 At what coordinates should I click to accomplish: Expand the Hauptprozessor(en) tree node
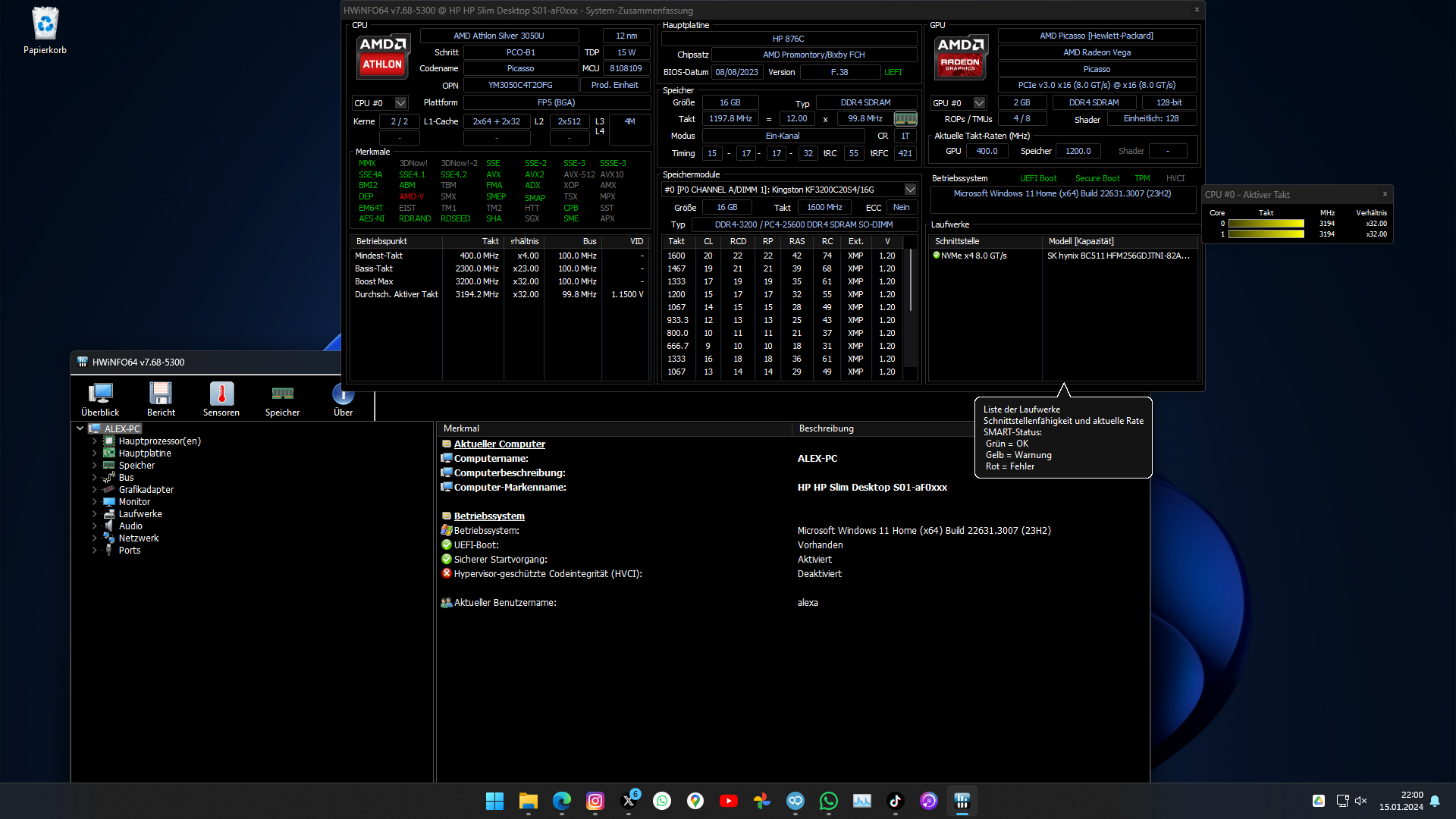click(95, 441)
